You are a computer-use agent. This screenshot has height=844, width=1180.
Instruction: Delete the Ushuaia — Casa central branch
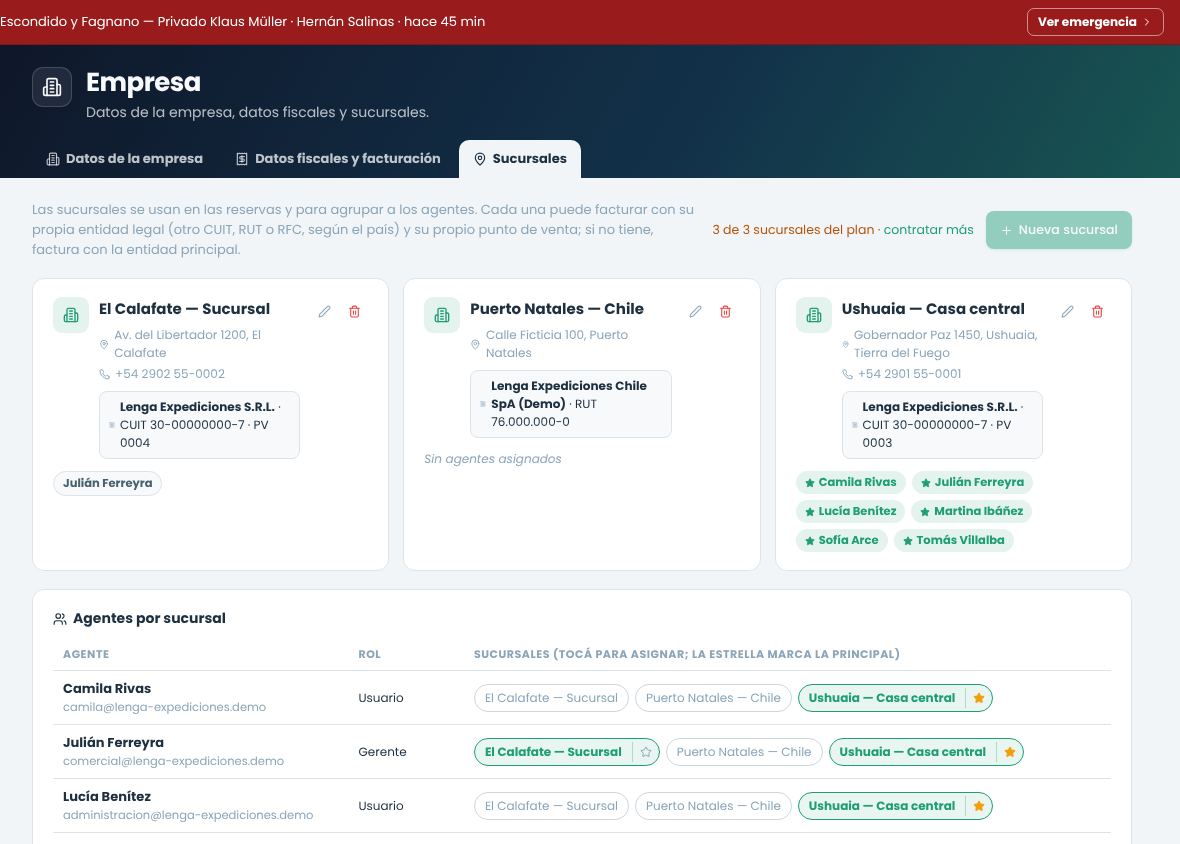click(1097, 311)
